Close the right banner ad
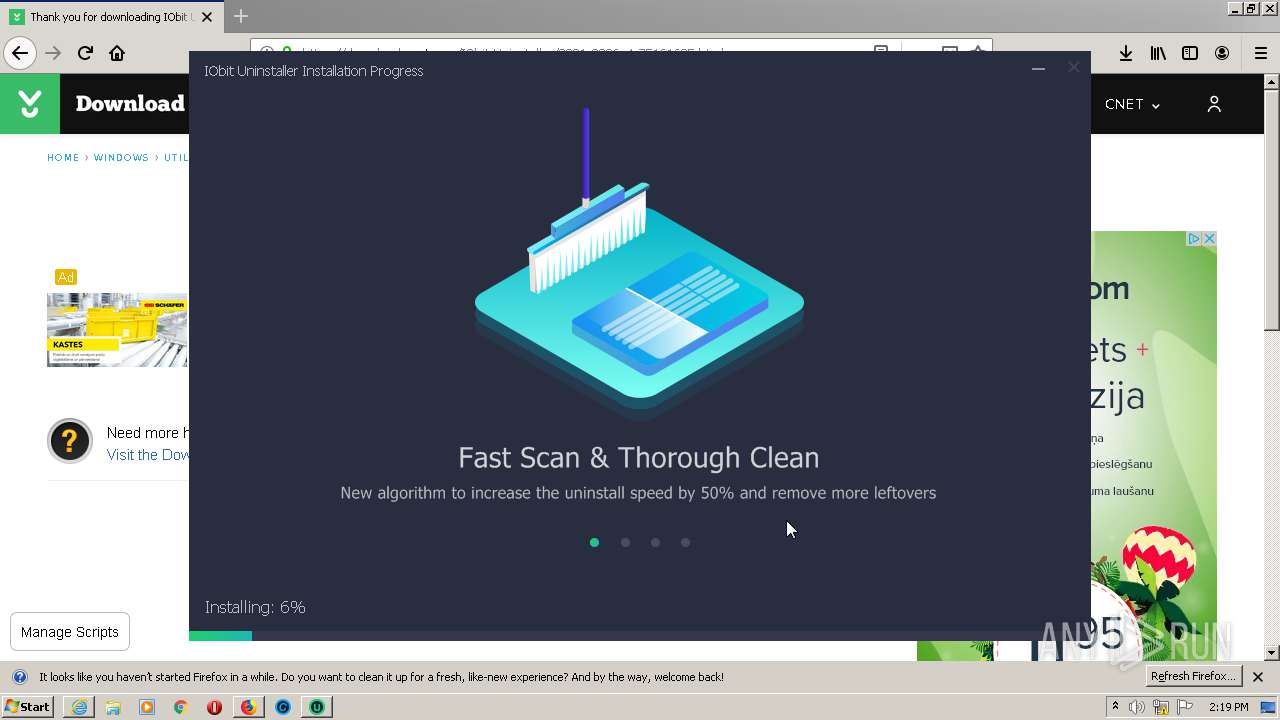Viewport: 1280px width, 720px height. click(x=1209, y=239)
